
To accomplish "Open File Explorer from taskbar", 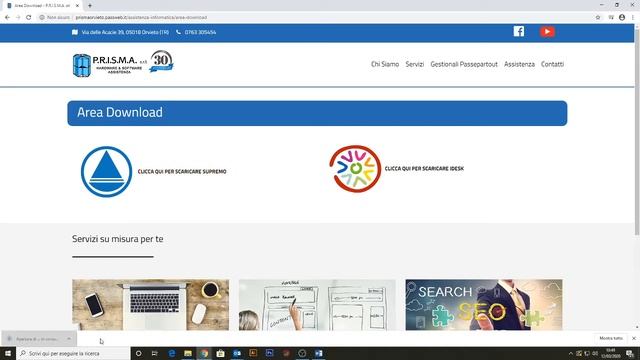I will (188, 353).
